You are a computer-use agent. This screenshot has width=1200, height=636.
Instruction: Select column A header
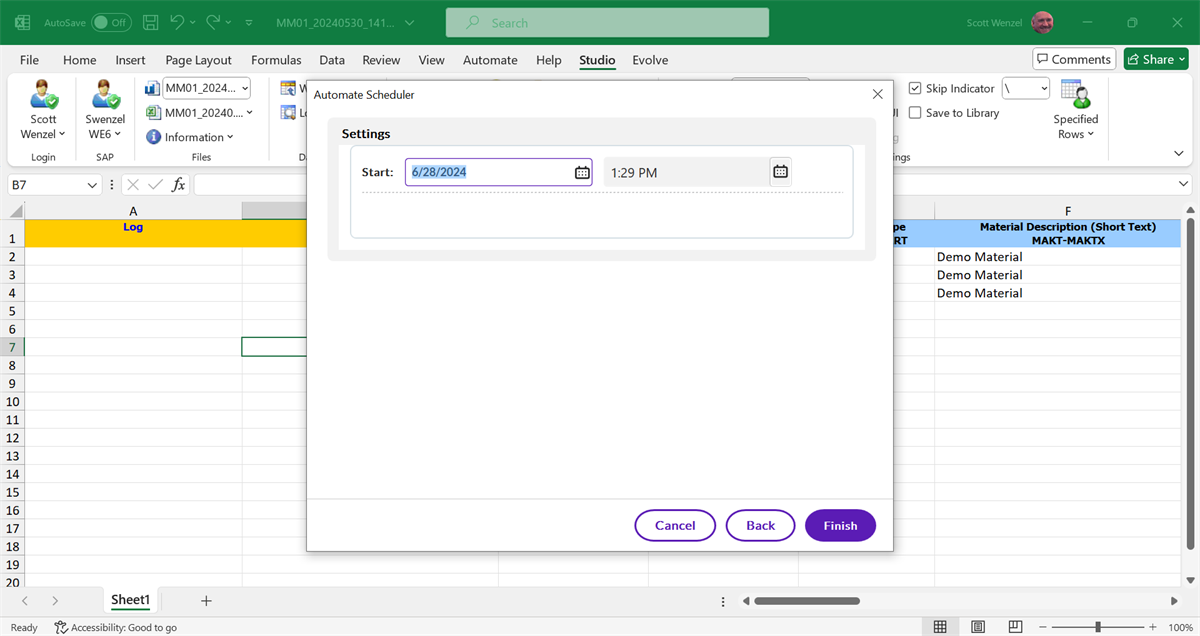133,211
